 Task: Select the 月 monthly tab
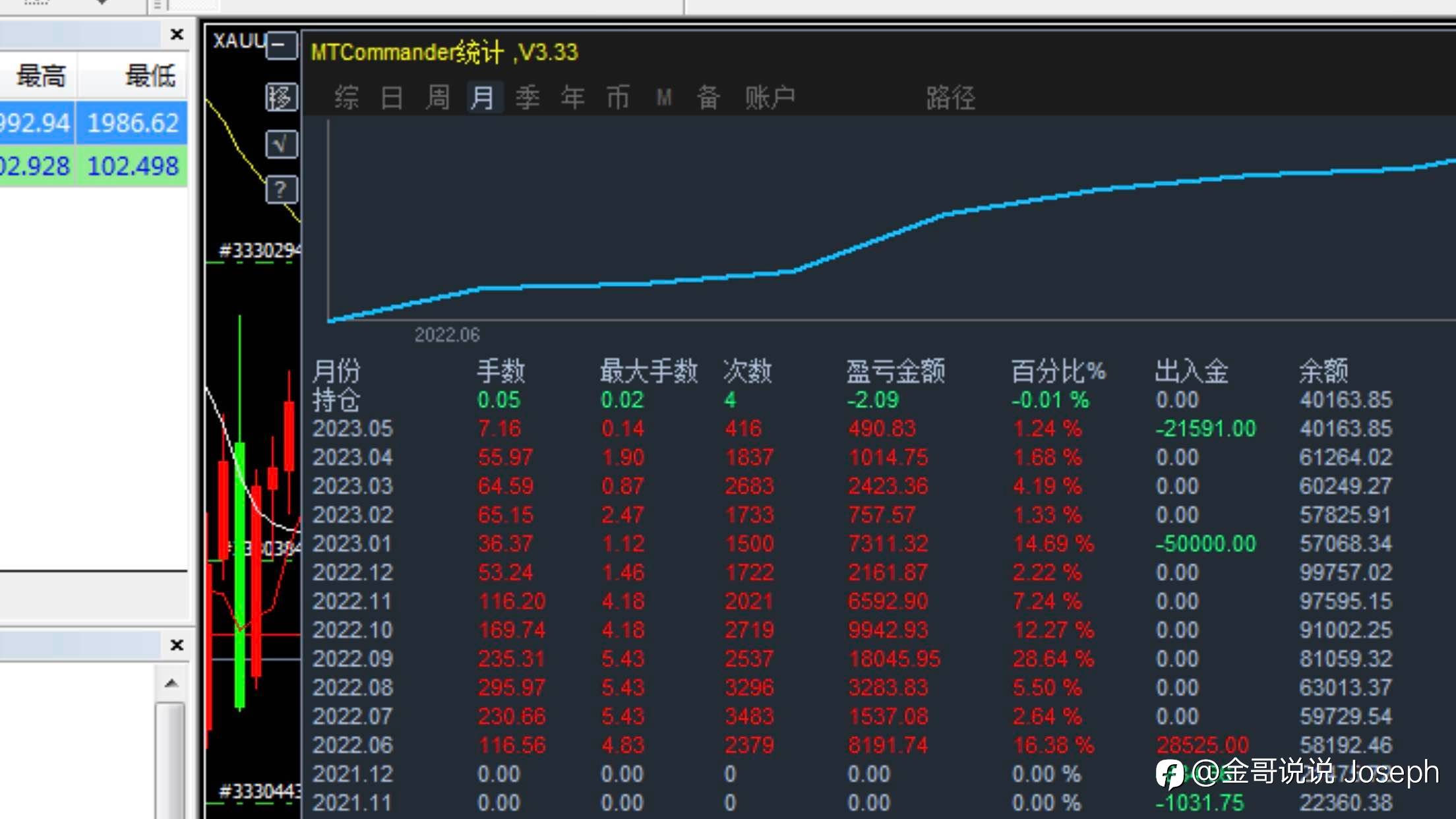tap(483, 98)
